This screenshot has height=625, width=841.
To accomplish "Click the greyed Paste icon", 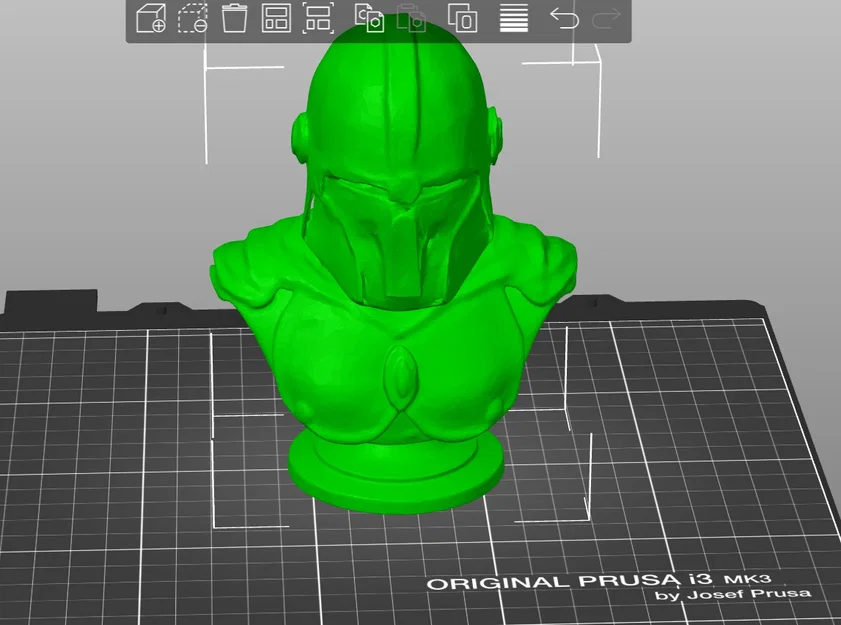I will click(x=411, y=18).
